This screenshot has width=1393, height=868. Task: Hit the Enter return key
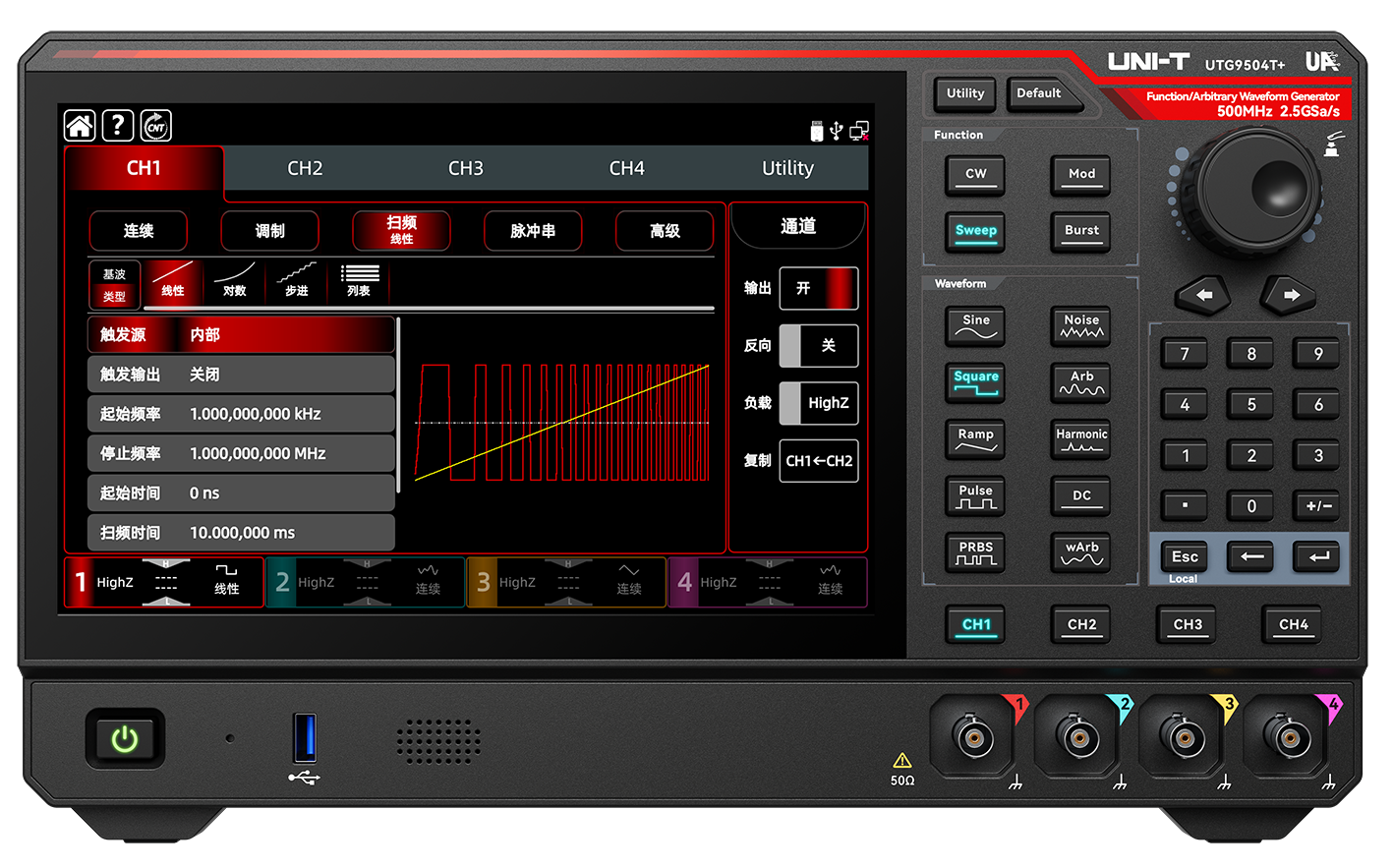coord(1318,556)
